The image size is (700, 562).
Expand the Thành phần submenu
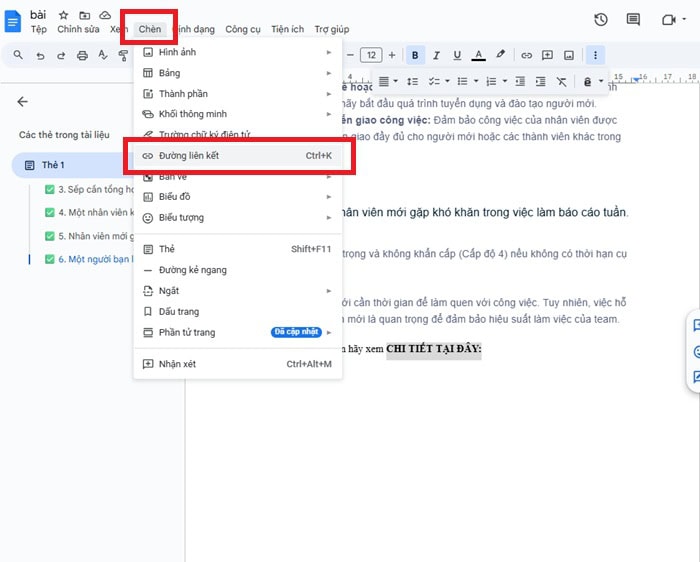point(238,94)
